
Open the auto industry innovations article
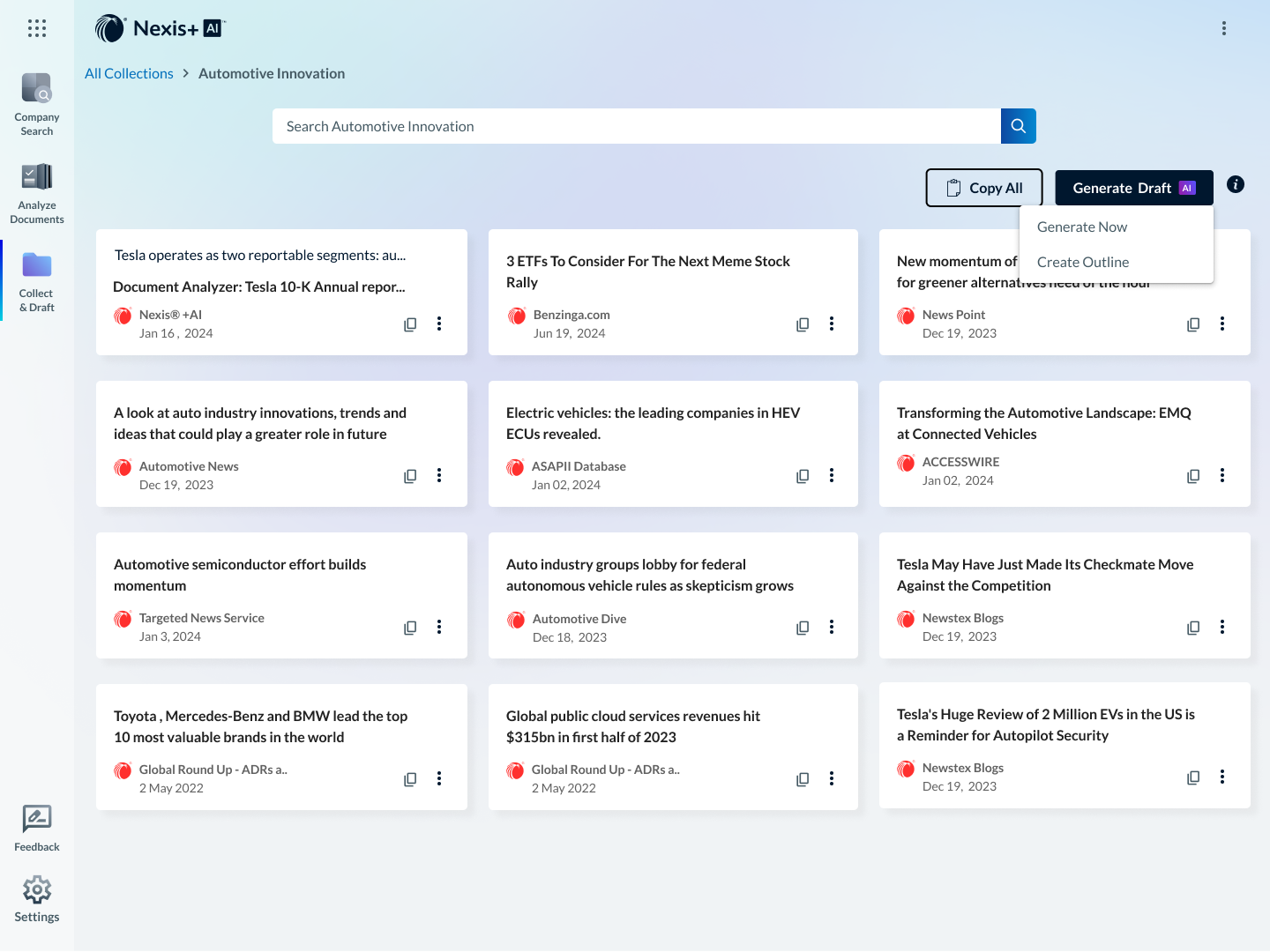(260, 423)
